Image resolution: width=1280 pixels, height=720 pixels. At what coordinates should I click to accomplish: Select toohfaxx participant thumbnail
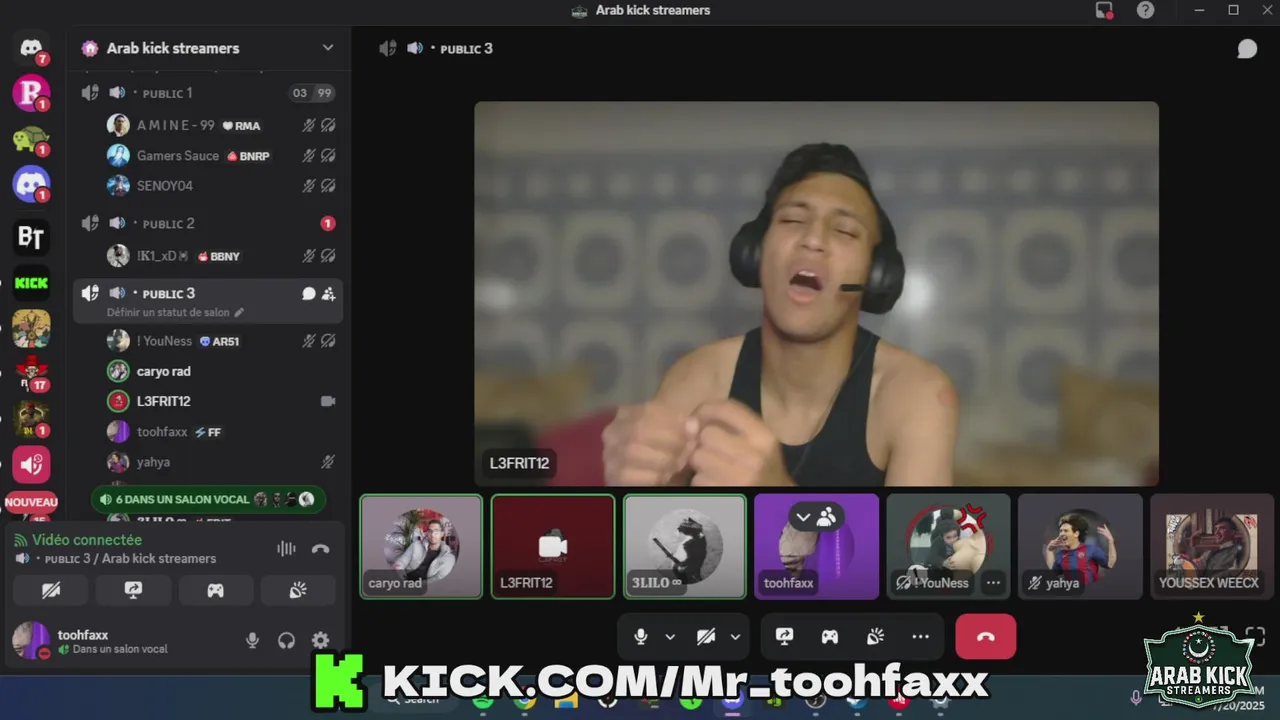tap(816, 547)
